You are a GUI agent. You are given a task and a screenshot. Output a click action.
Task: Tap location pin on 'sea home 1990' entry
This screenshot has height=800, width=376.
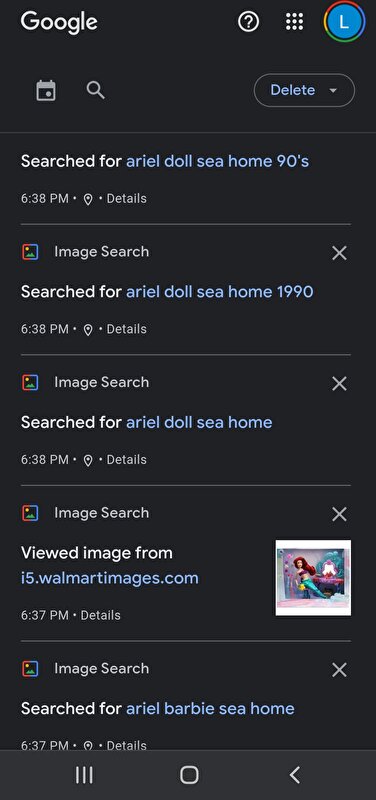(88, 330)
